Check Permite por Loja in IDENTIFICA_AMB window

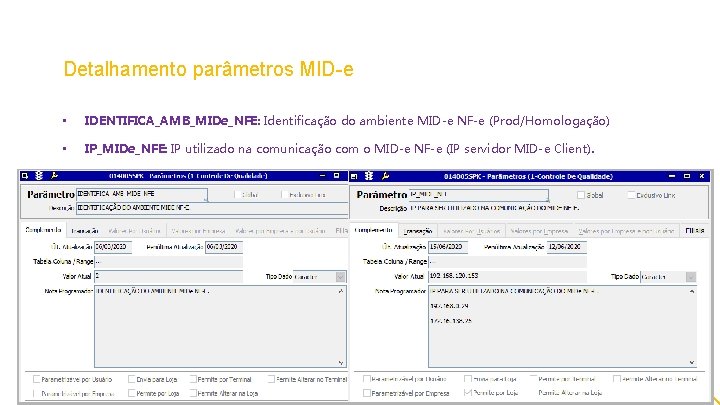pos(132,393)
